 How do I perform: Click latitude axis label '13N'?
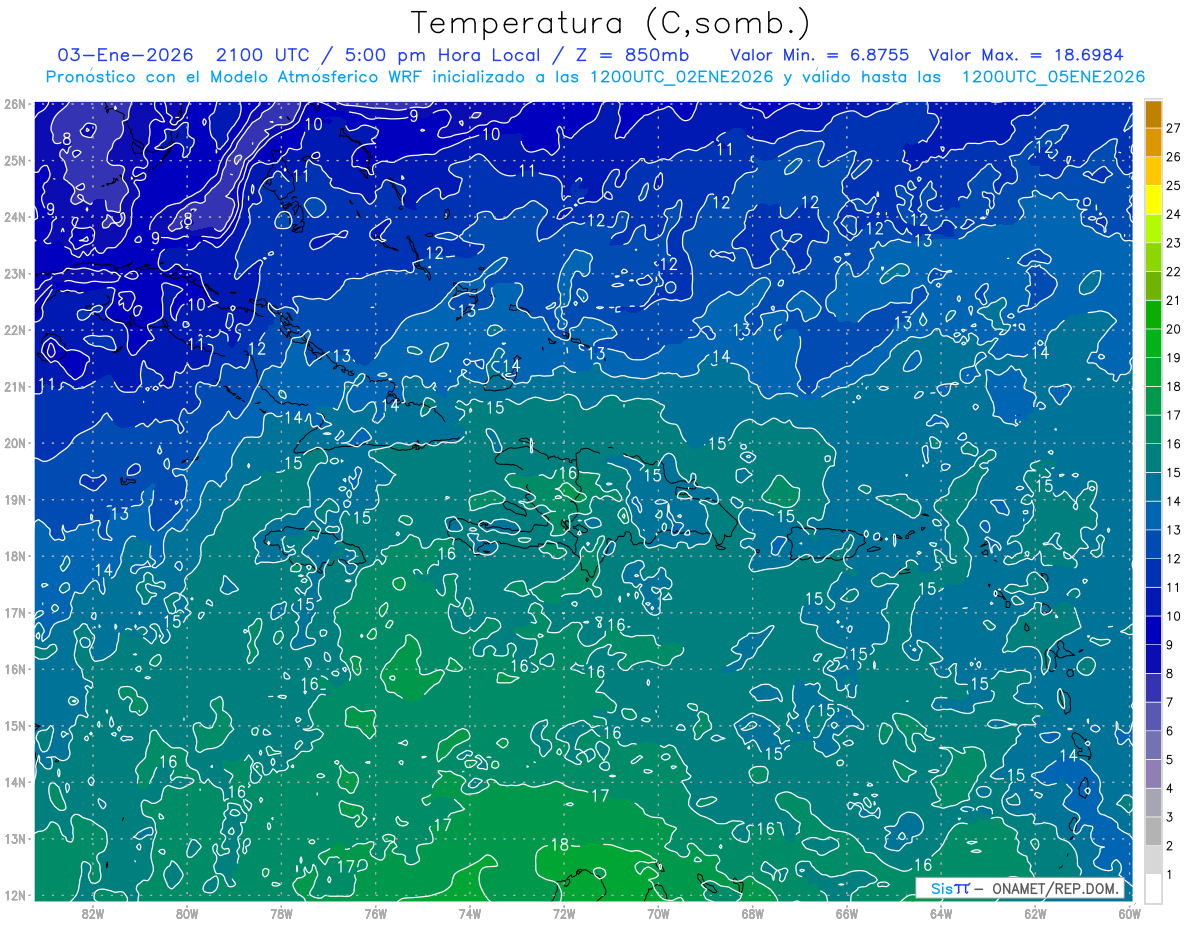coord(14,838)
